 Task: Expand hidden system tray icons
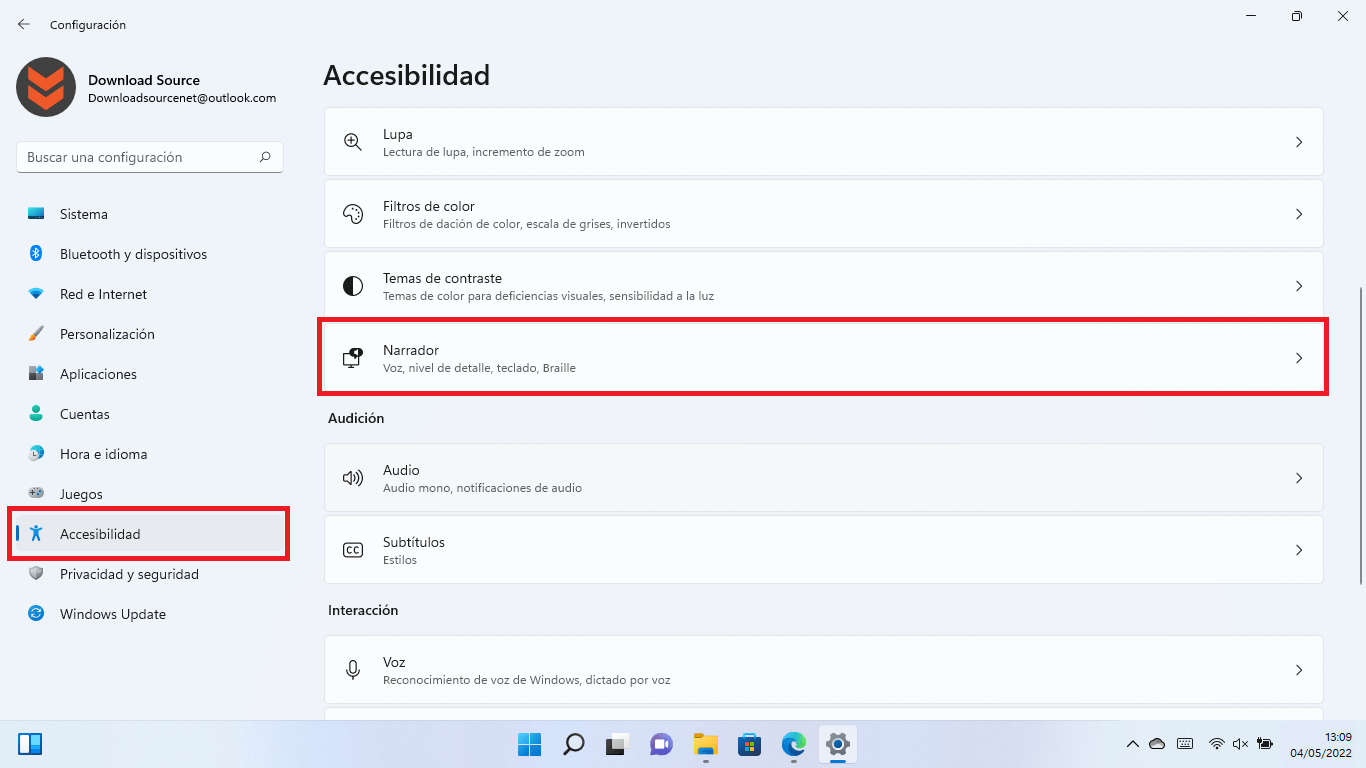[1133, 744]
